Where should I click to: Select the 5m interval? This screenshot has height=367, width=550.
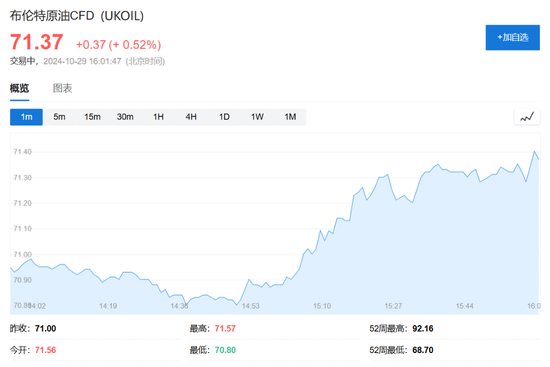(x=59, y=117)
